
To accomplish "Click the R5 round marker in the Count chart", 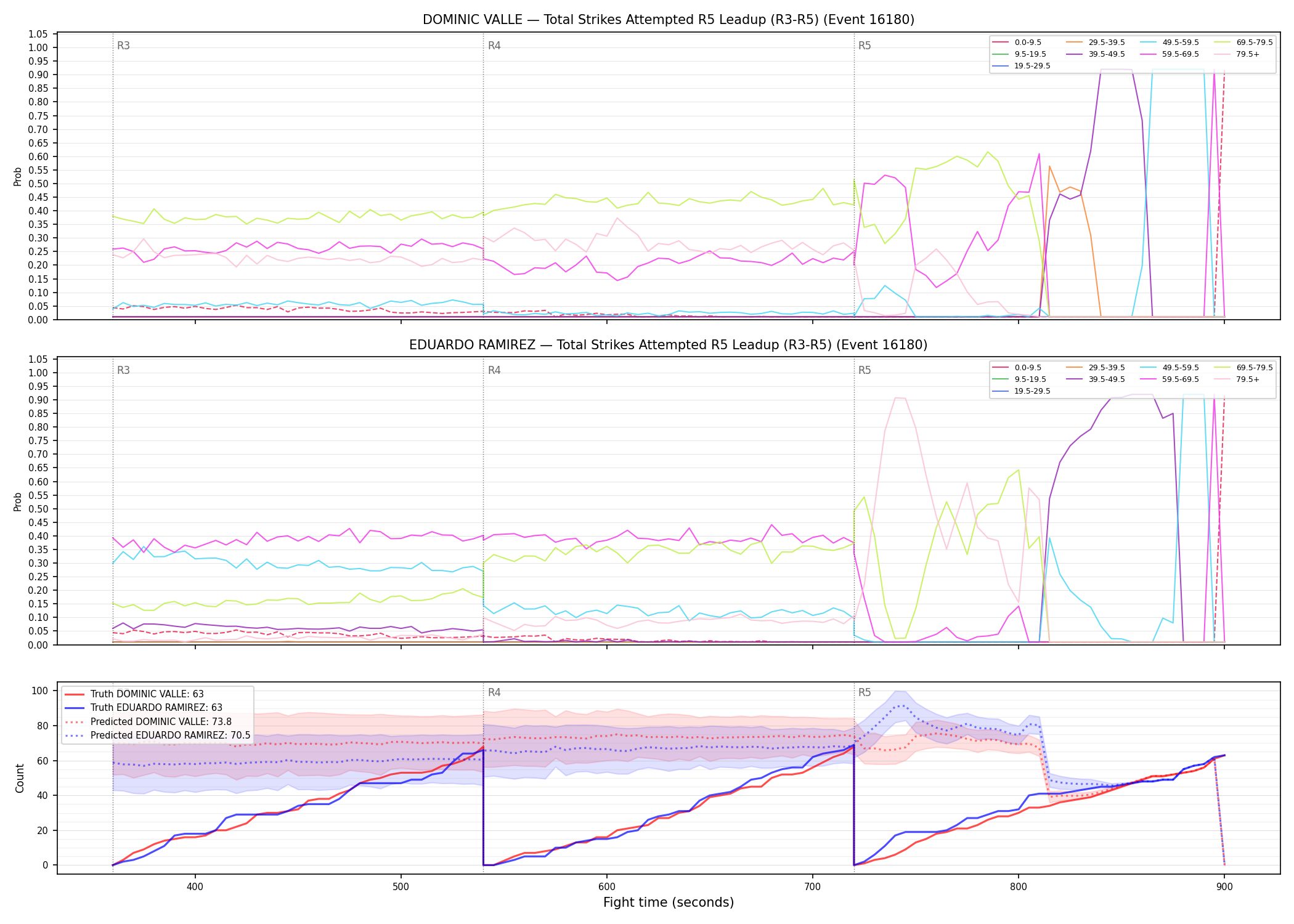I will pyautogui.click(x=865, y=692).
